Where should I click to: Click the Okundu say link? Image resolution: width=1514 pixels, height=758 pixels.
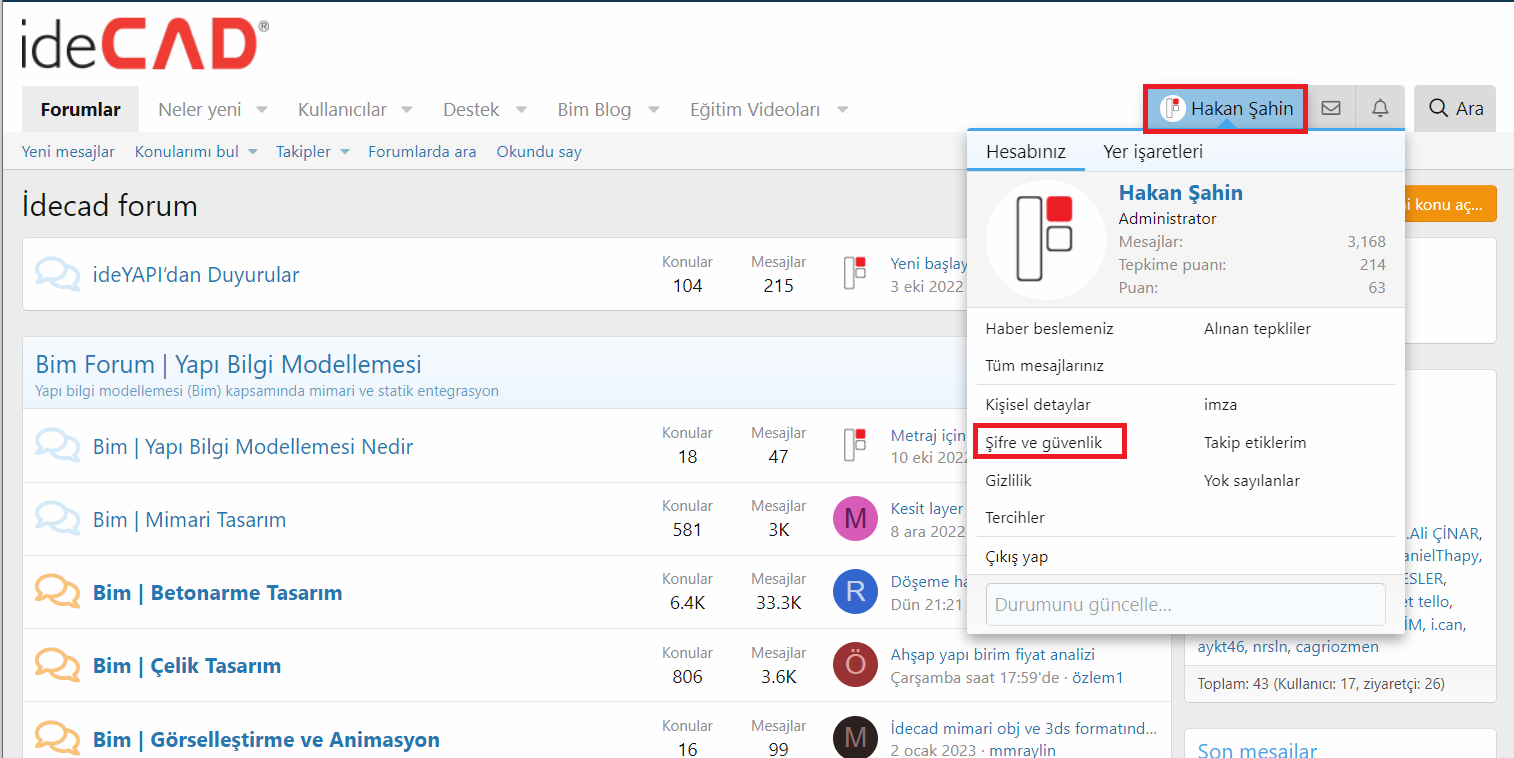539,152
